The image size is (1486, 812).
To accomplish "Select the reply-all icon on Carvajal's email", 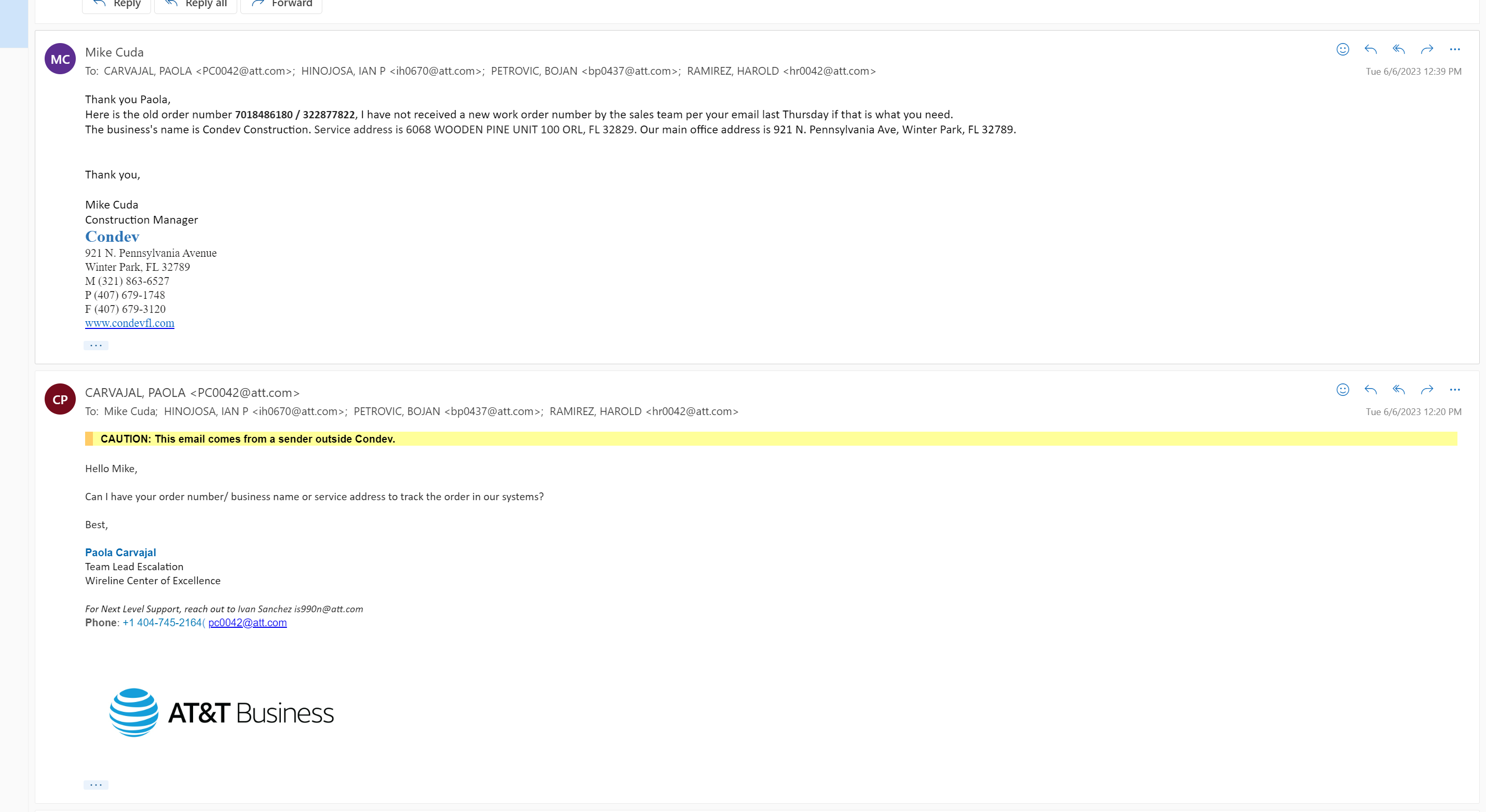I will pyautogui.click(x=1398, y=390).
